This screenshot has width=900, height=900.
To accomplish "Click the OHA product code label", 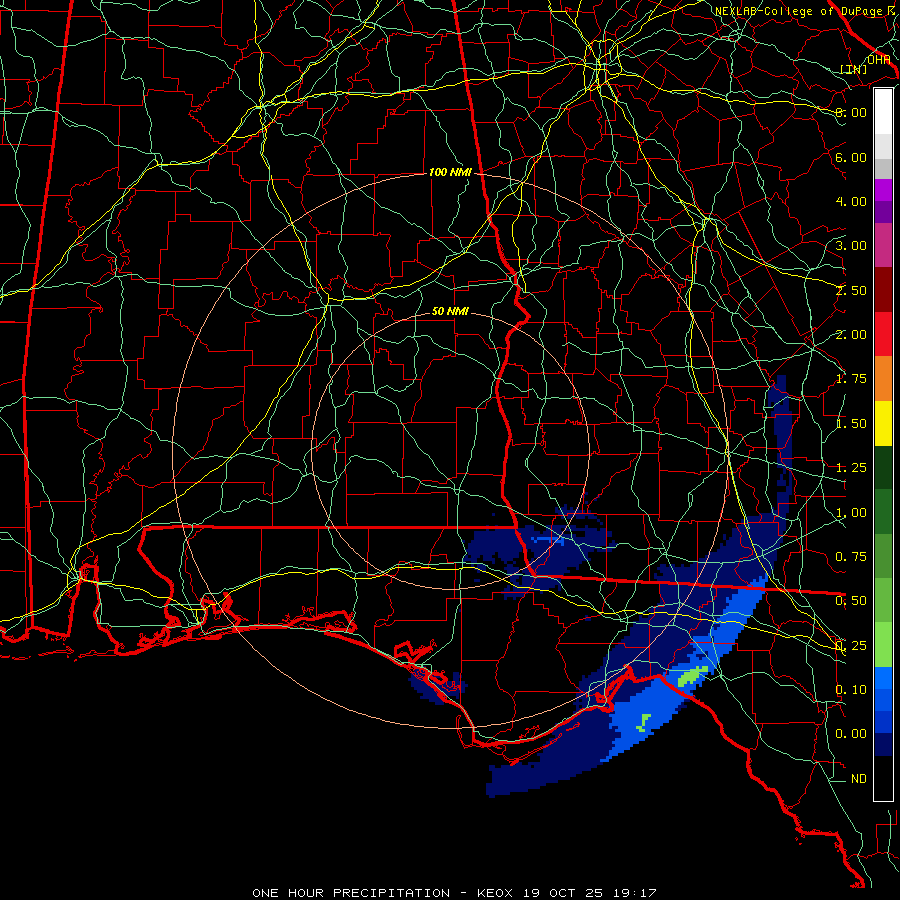I will tap(878, 59).
